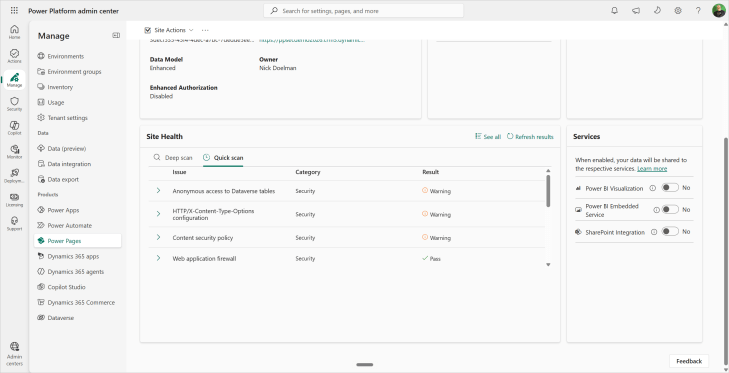This screenshot has width=729, height=373.
Task: Open Copilot in left rail
Action: coord(14,128)
